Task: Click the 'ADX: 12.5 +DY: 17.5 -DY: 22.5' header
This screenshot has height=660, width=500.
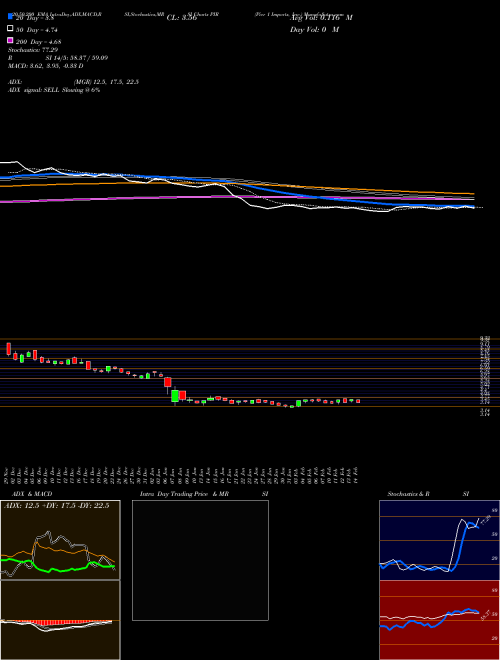Action: tap(57, 506)
